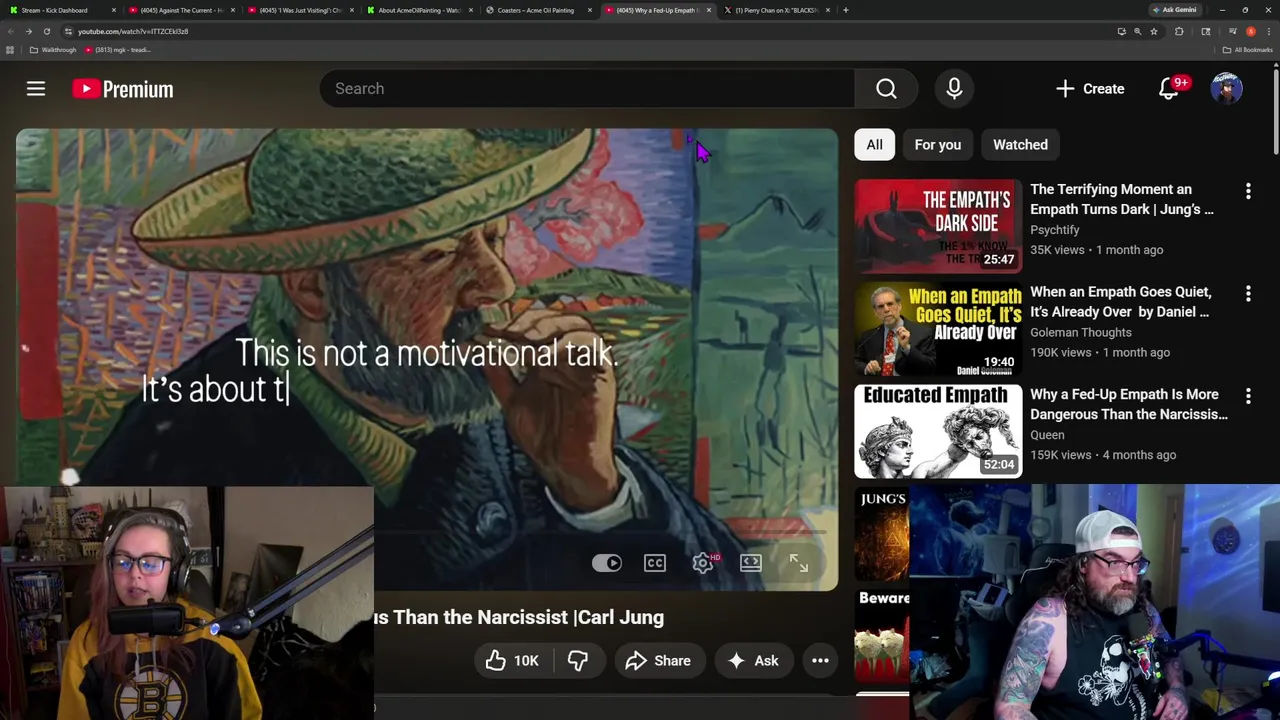Focus the YouTube search field
This screenshot has width=1280, height=720.
[587, 89]
